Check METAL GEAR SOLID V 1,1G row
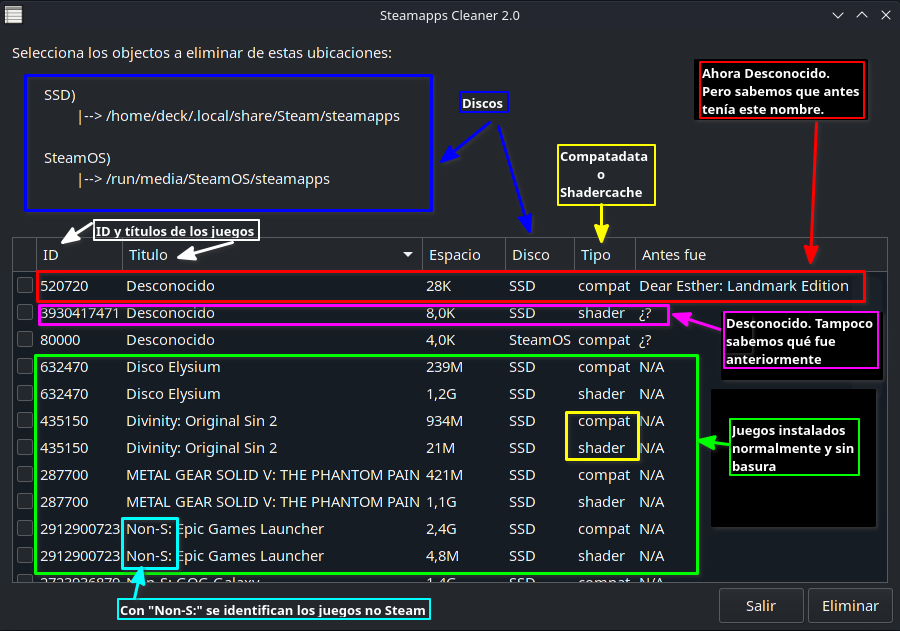900x631 pixels. [x=25, y=501]
